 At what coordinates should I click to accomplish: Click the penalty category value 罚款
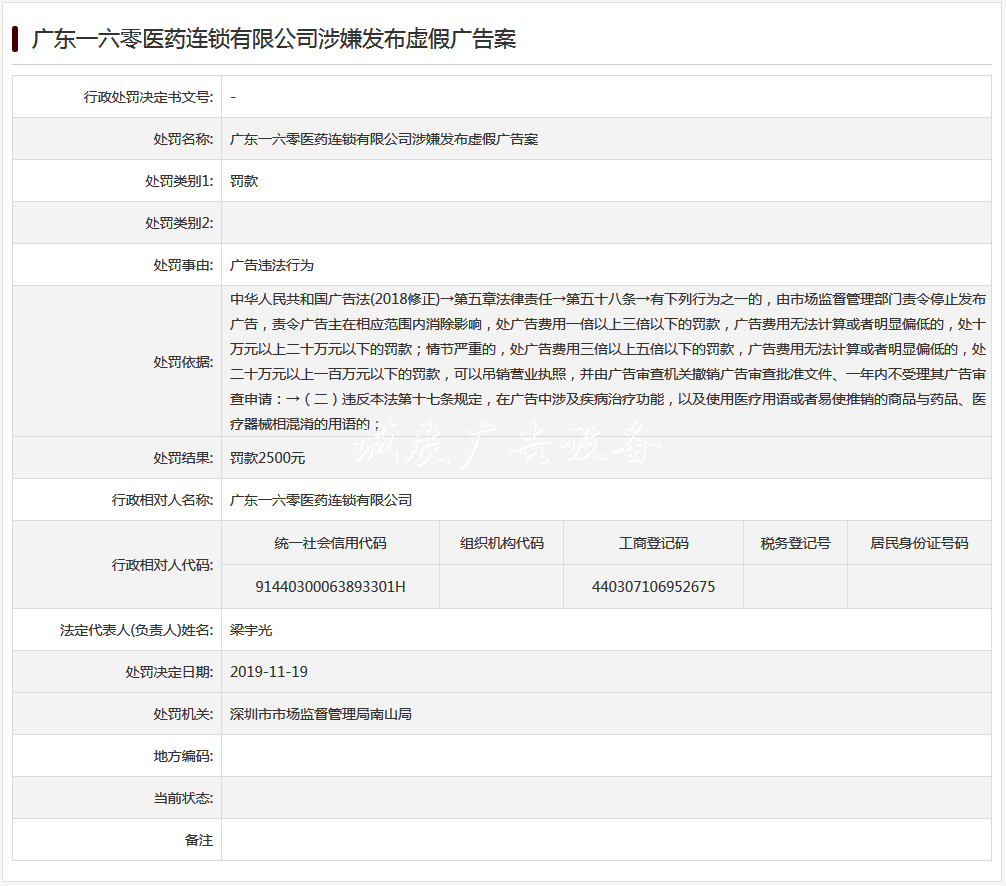click(244, 181)
